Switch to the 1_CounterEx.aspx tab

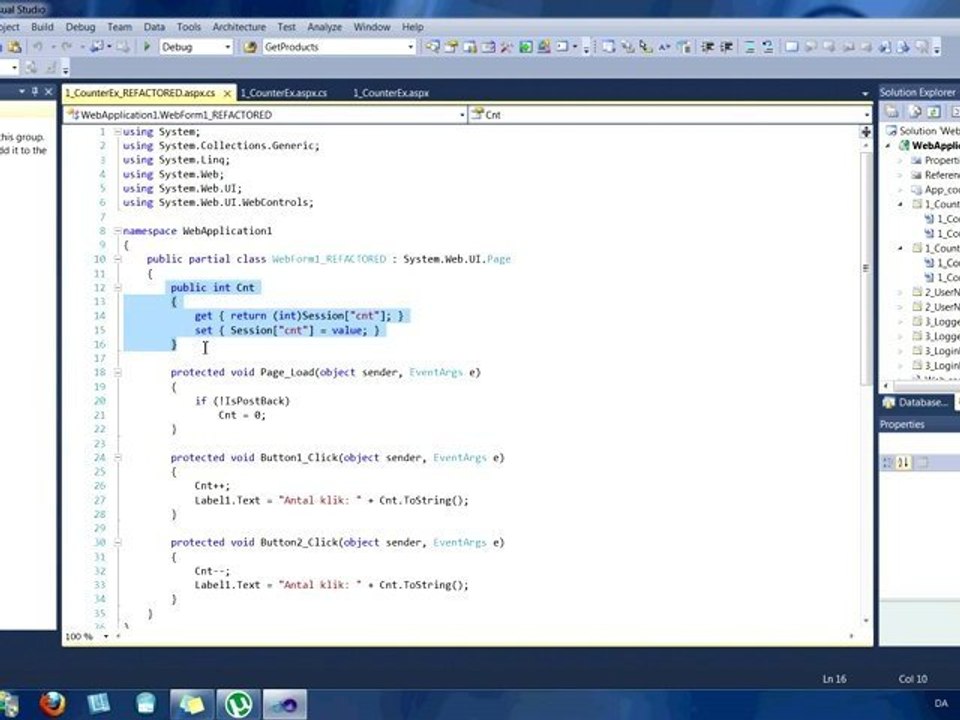tap(391, 93)
